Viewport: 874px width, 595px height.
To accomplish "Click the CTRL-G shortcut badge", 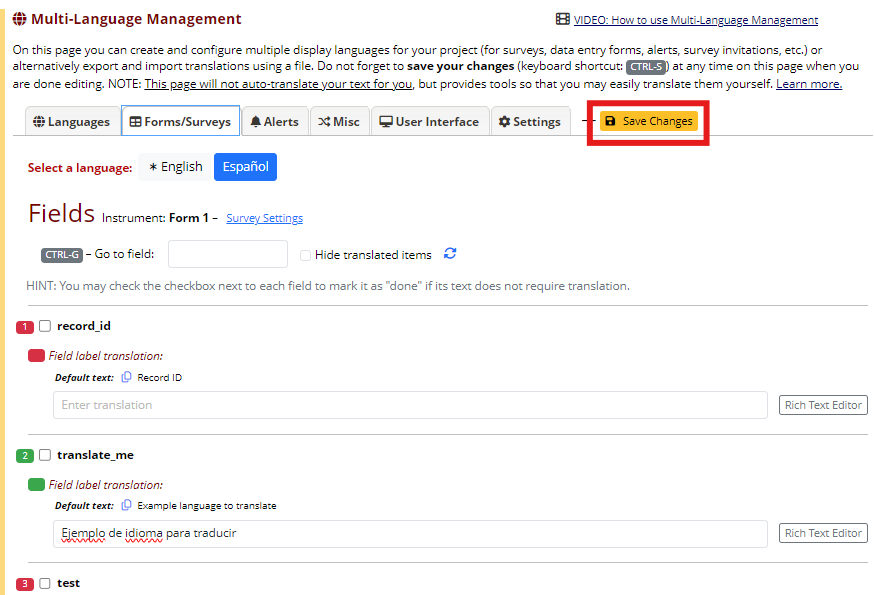I will click(62, 255).
